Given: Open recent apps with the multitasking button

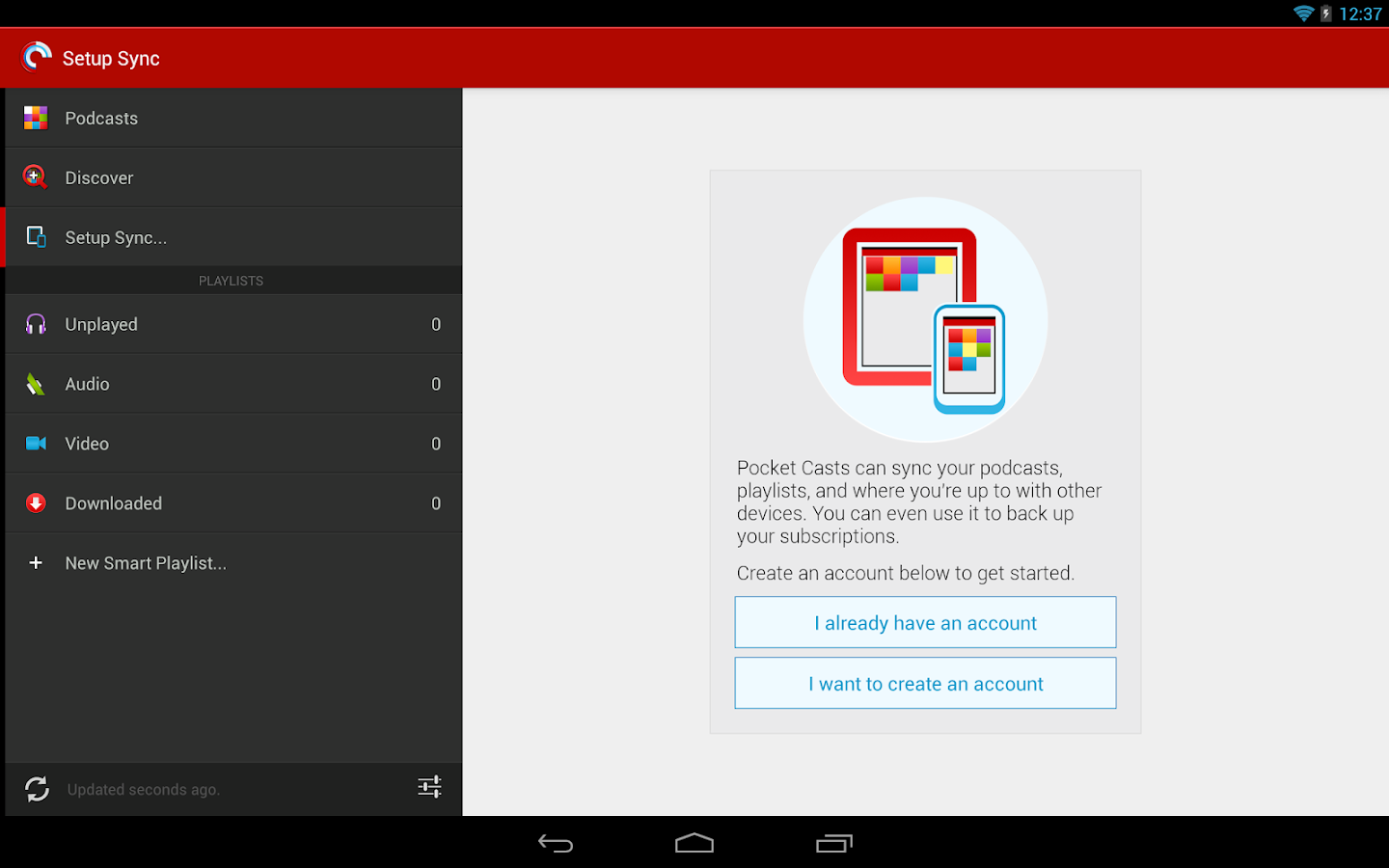Looking at the screenshot, I should pos(833,842).
